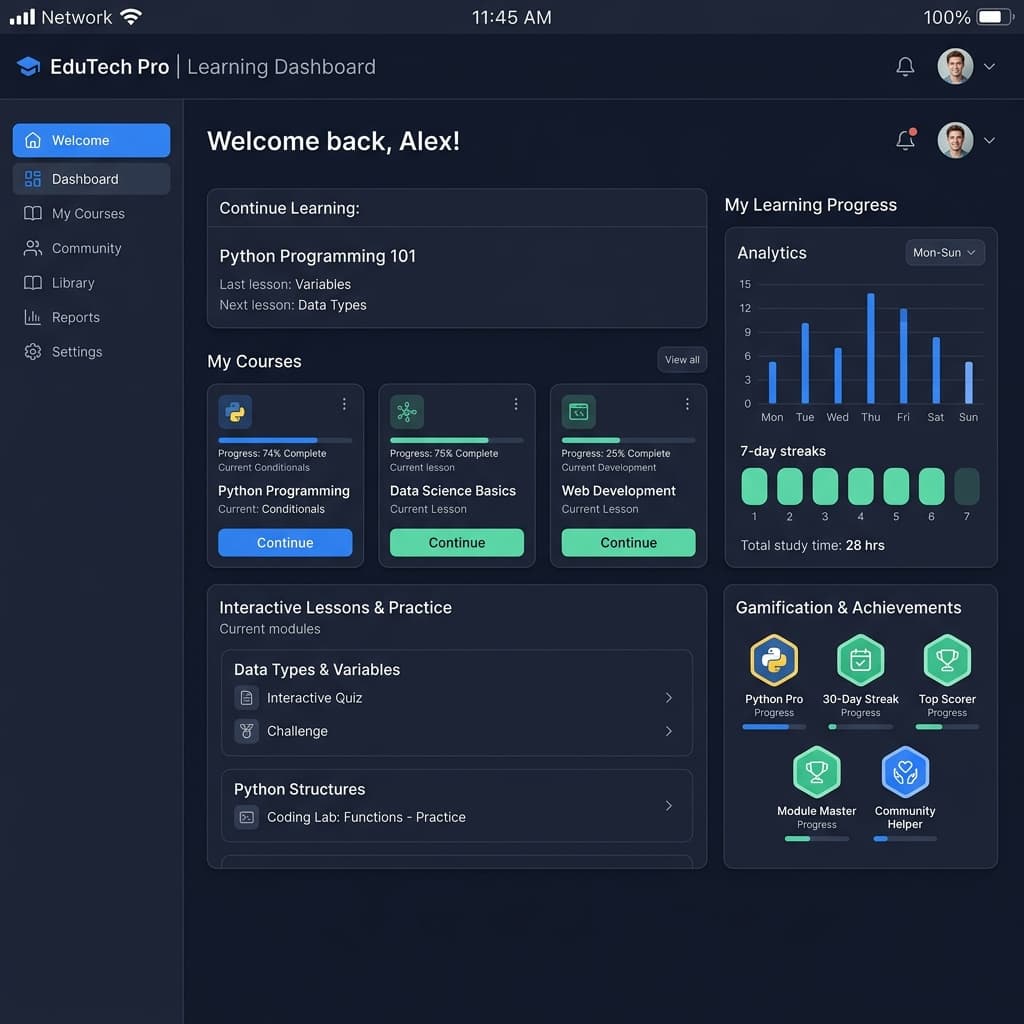Open options menu on Python Programming card
The height and width of the screenshot is (1024, 1024).
(x=344, y=404)
